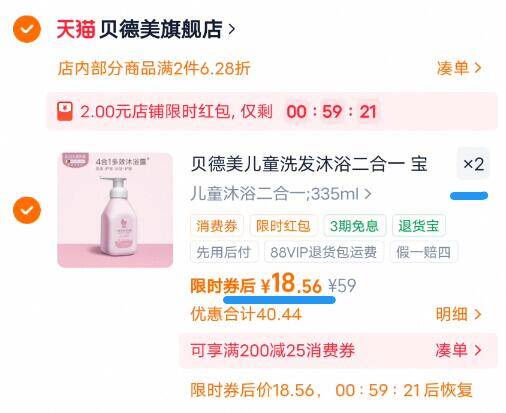506x413 pixels.
Task: Change the ×2 quantity selector
Action: pyautogui.click(x=473, y=164)
